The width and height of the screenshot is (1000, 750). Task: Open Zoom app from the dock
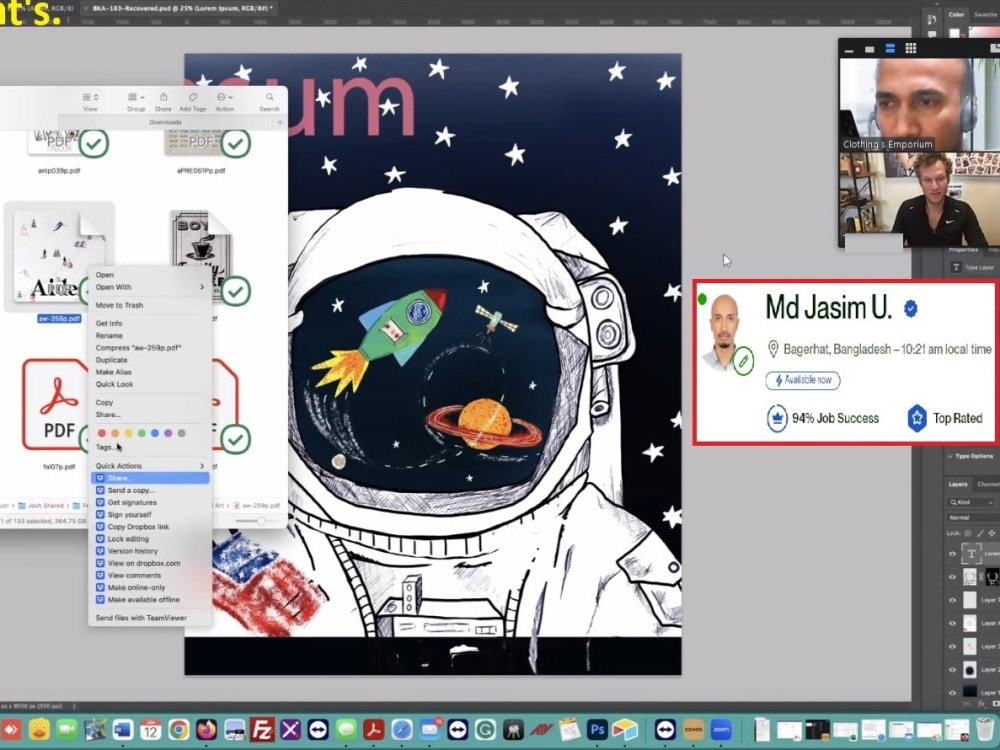click(721, 730)
